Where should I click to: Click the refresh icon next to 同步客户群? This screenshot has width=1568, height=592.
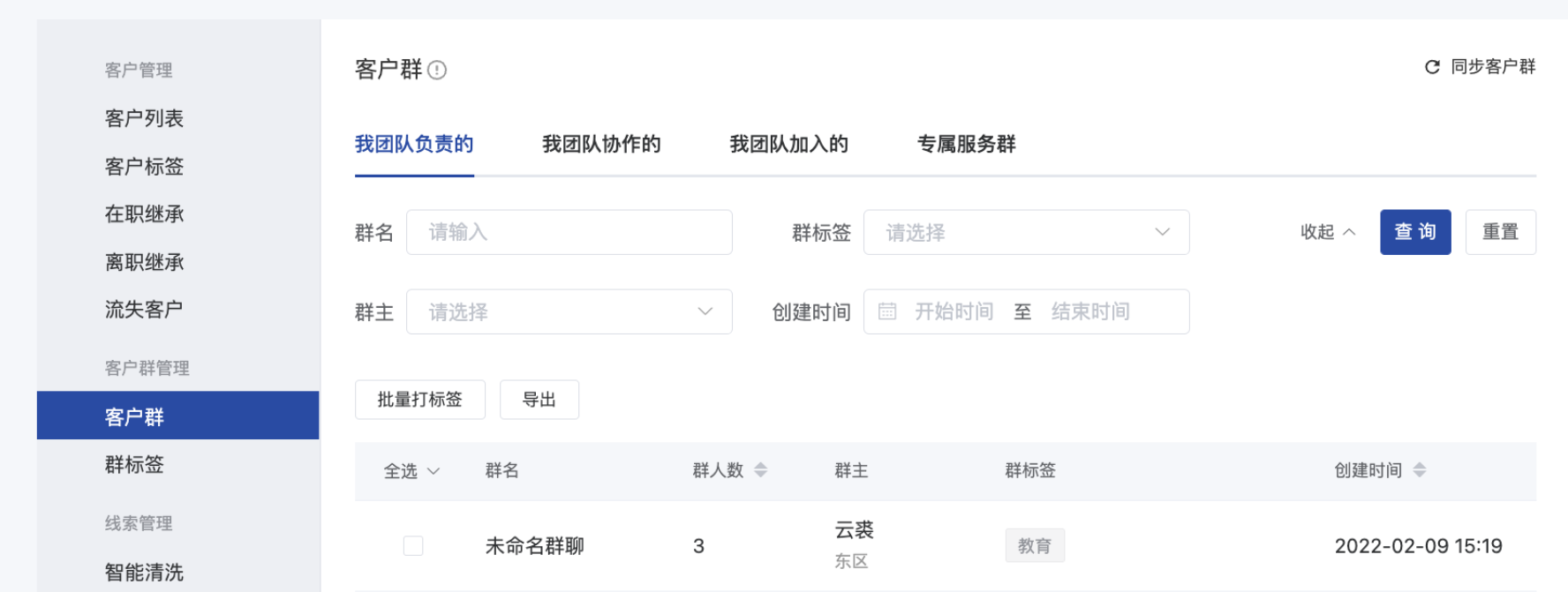1432,67
